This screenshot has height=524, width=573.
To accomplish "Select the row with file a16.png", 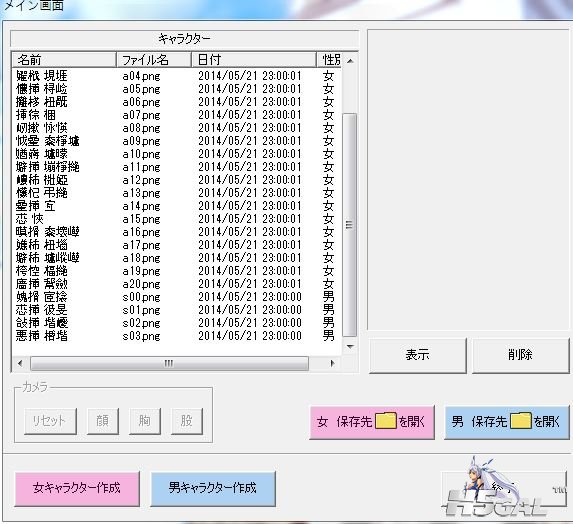I will coord(177,232).
